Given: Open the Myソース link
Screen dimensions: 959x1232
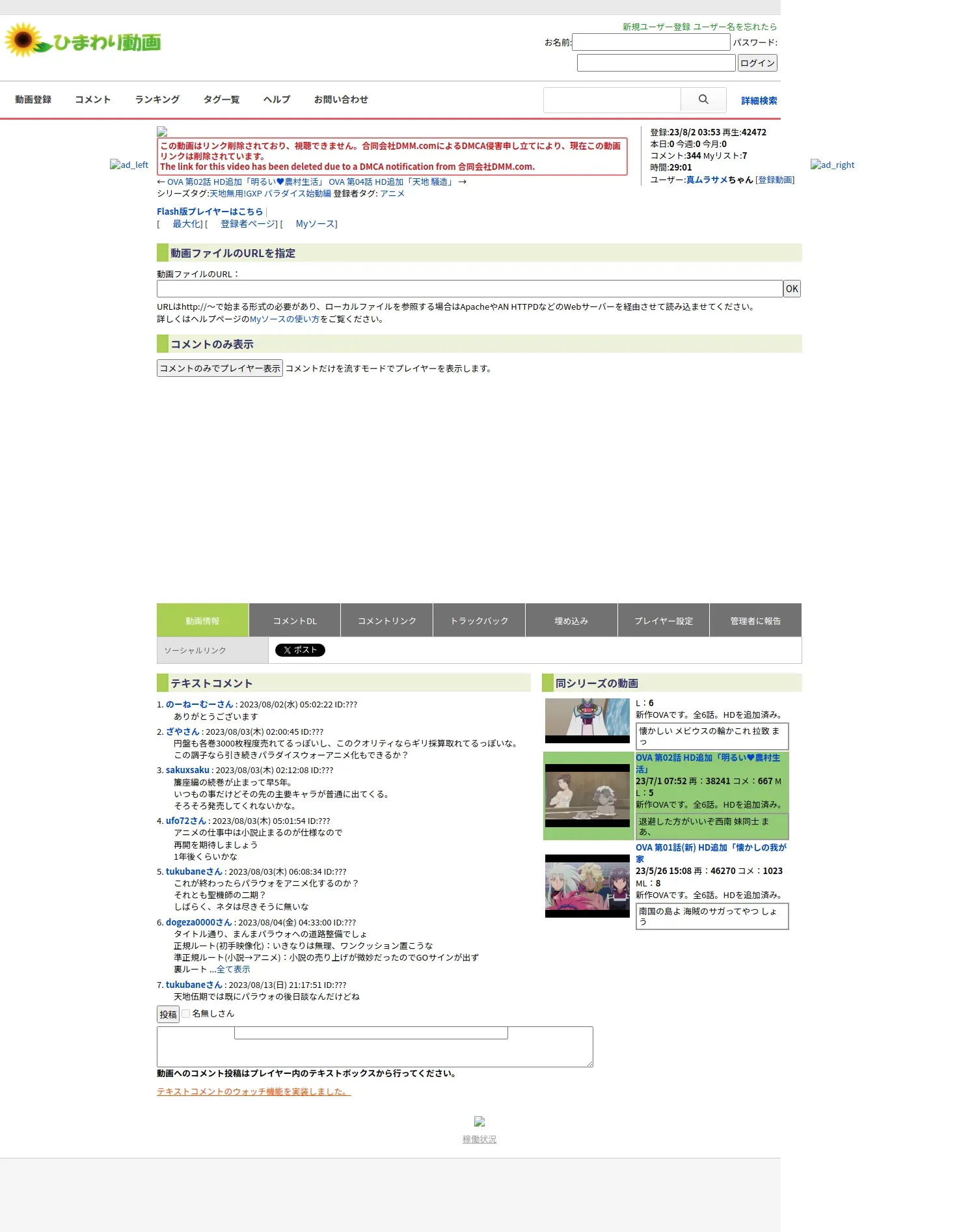Looking at the screenshot, I should coord(315,224).
